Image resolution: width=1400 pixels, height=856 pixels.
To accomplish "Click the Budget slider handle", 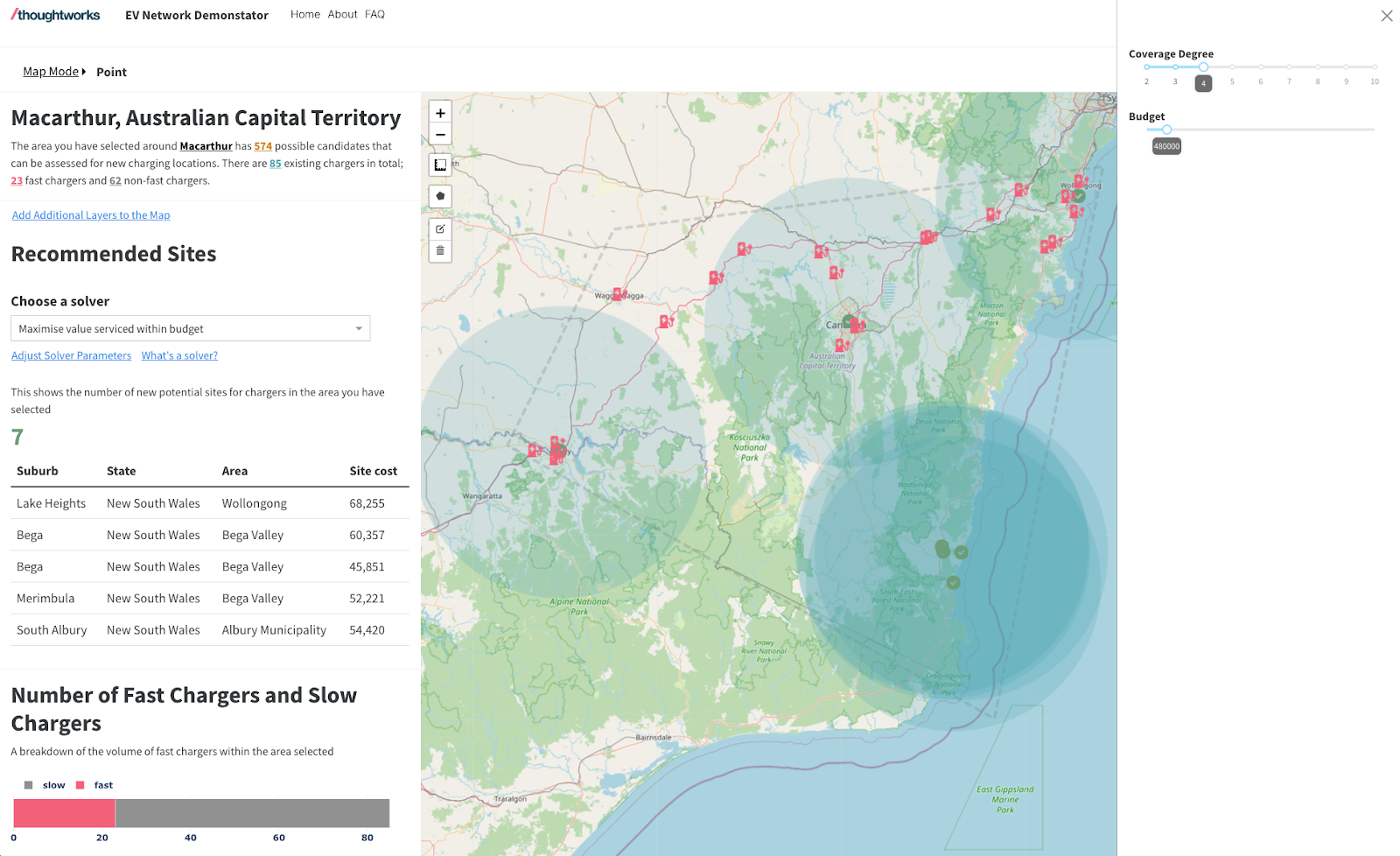I will pyautogui.click(x=1166, y=130).
